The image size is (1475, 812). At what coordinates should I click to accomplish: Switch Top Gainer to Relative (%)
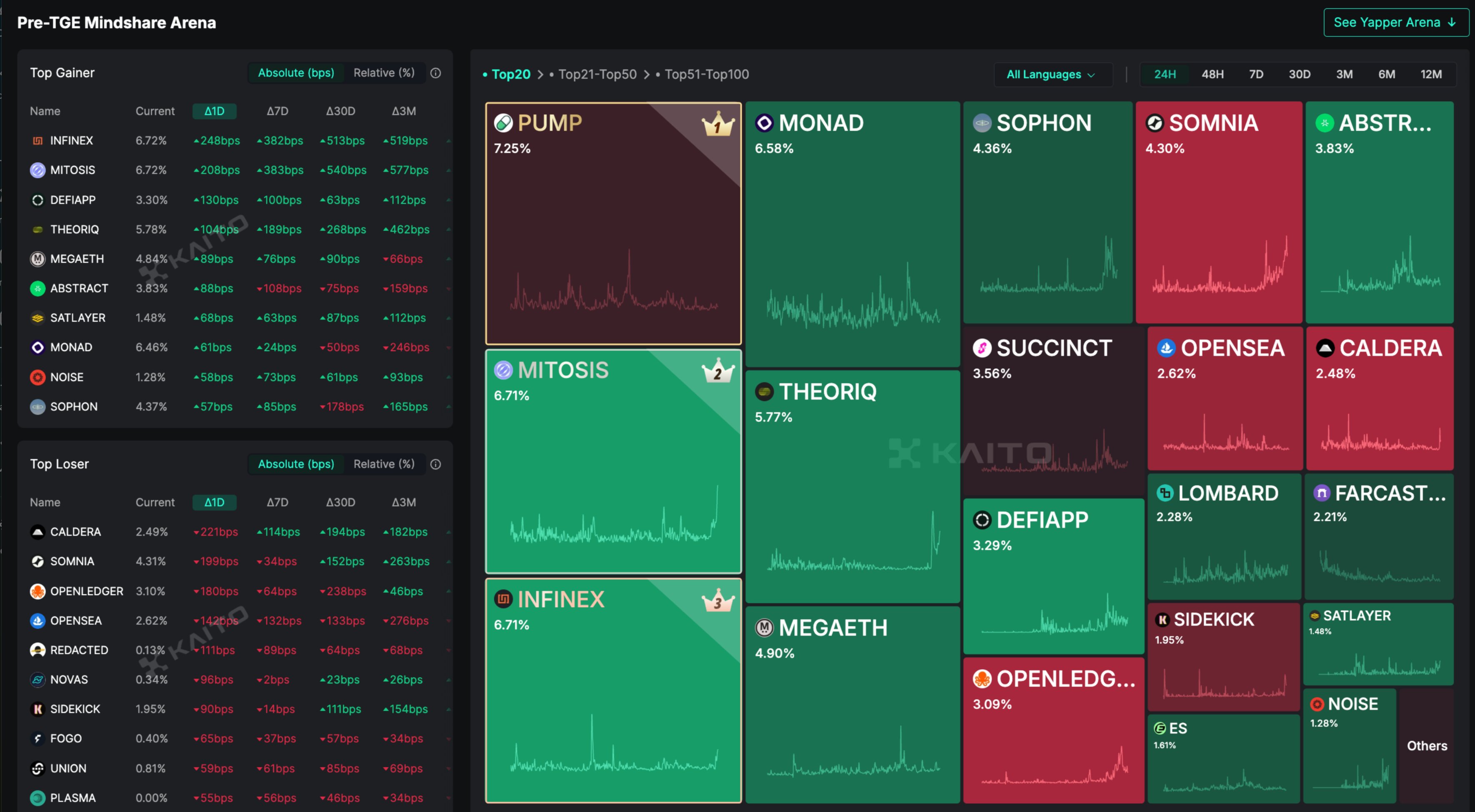click(x=384, y=73)
